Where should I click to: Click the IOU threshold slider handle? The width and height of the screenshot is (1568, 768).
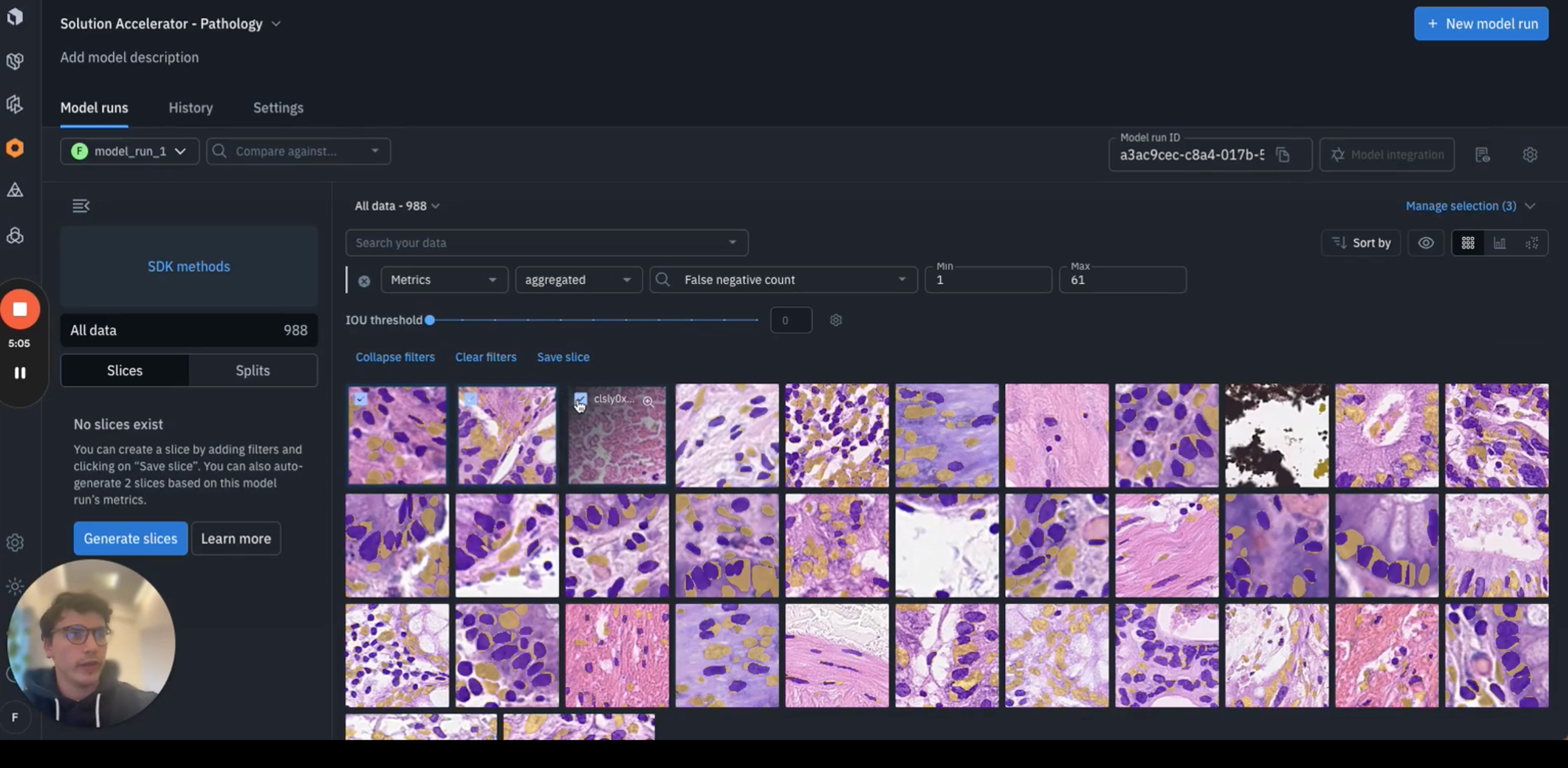[430, 320]
